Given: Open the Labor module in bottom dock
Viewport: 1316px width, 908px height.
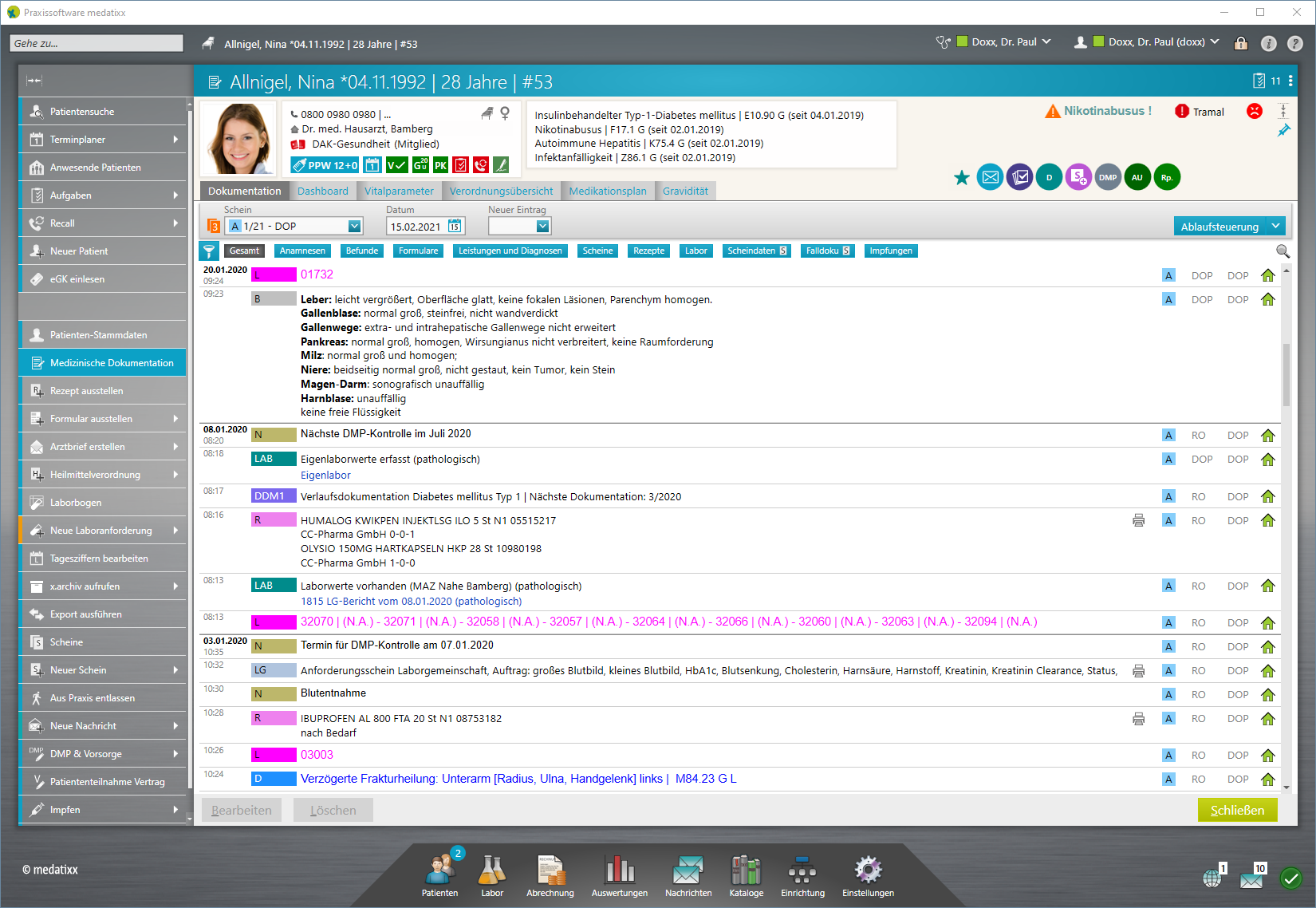Looking at the screenshot, I should 492,875.
